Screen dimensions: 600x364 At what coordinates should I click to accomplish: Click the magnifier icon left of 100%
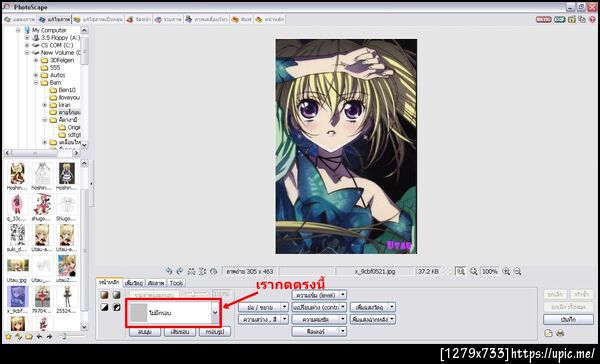(x=473, y=271)
